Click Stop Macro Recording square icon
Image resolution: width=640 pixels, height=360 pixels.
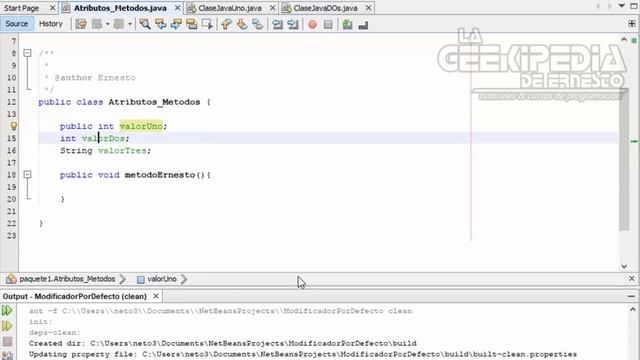point(328,24)
